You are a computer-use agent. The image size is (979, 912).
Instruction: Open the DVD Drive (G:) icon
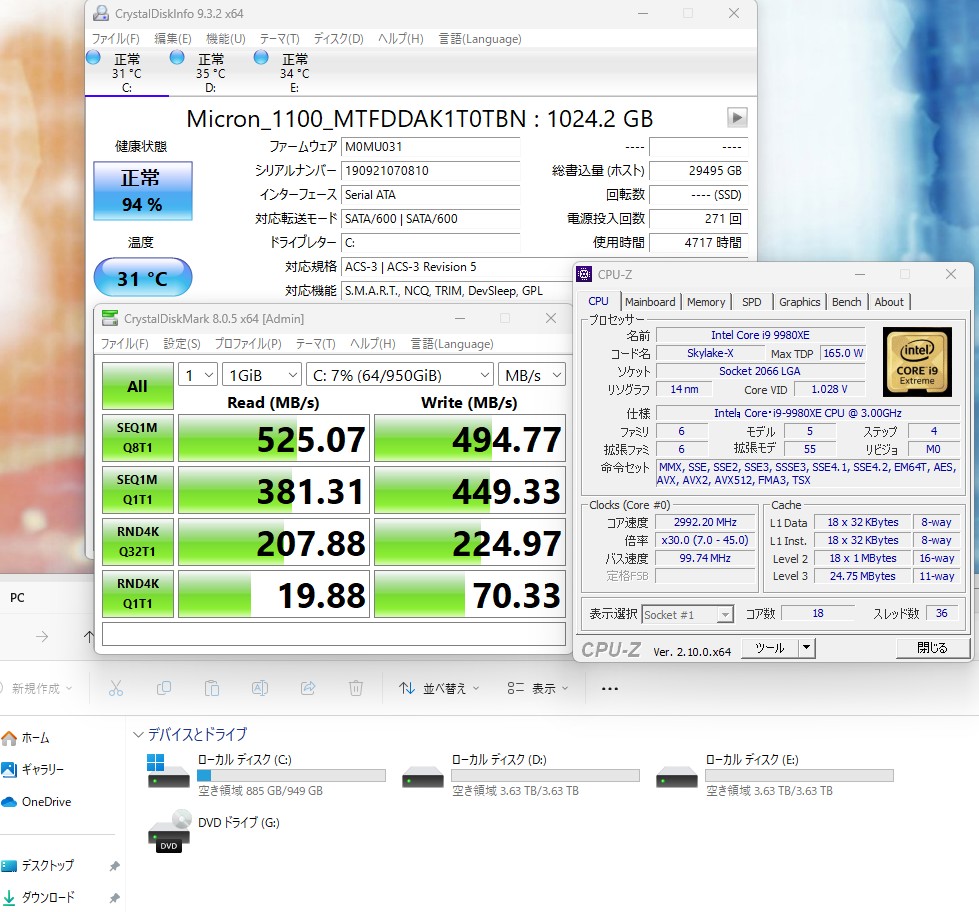point(169,831)
